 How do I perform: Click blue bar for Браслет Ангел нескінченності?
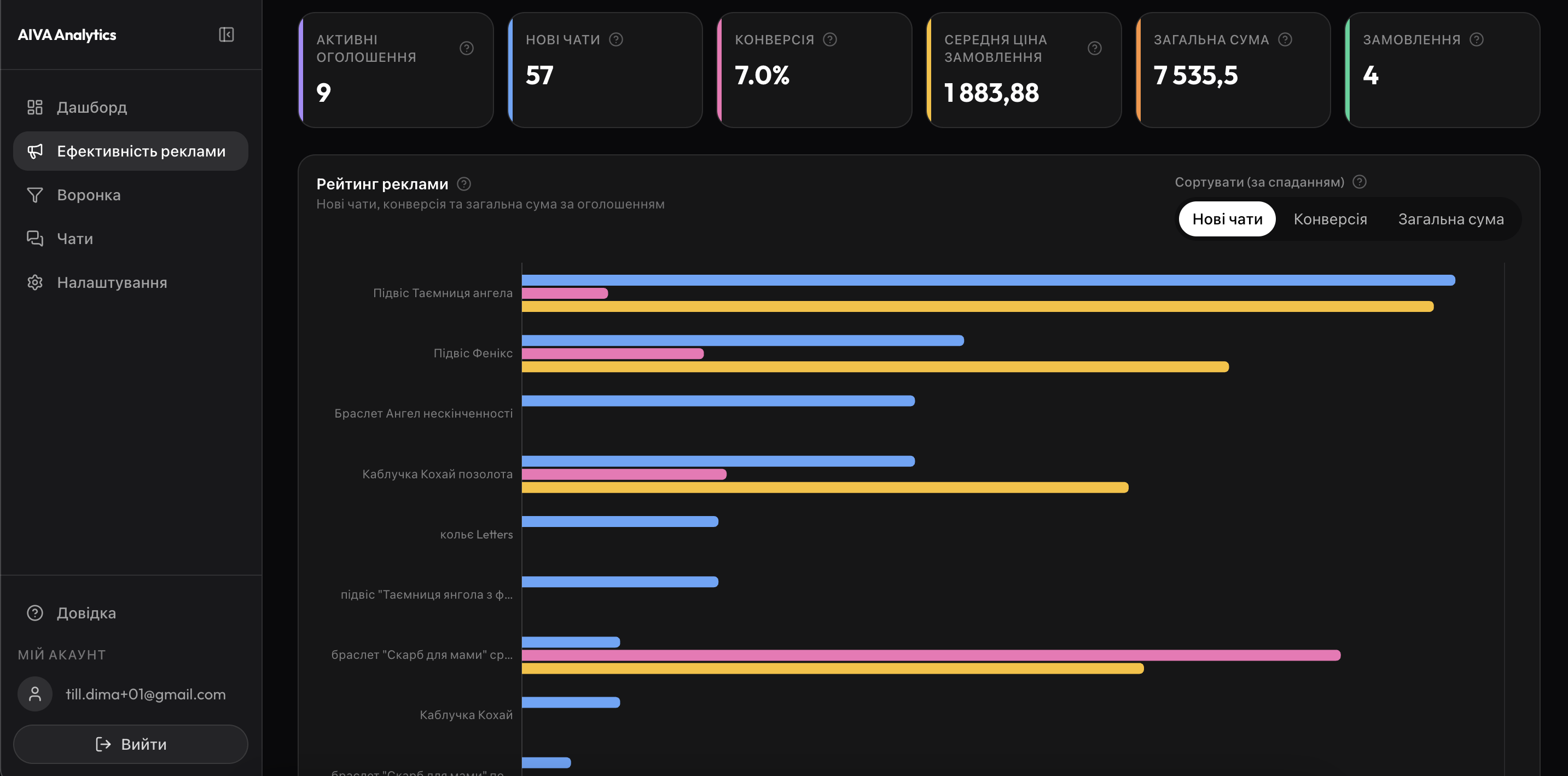click(718, 401)
